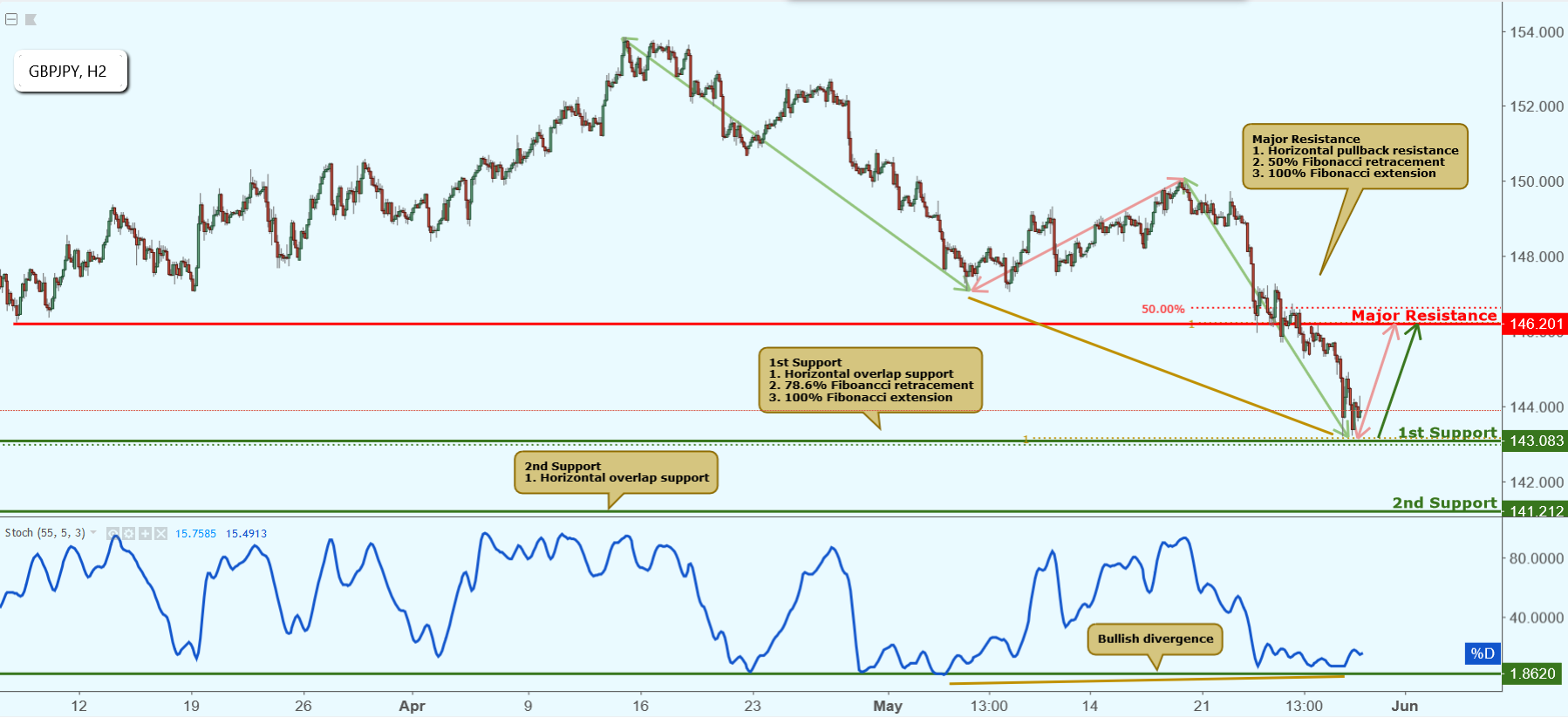Click the blue %D label
1568x718 pixels.
pyautogui.click(x=1482, y=653)
